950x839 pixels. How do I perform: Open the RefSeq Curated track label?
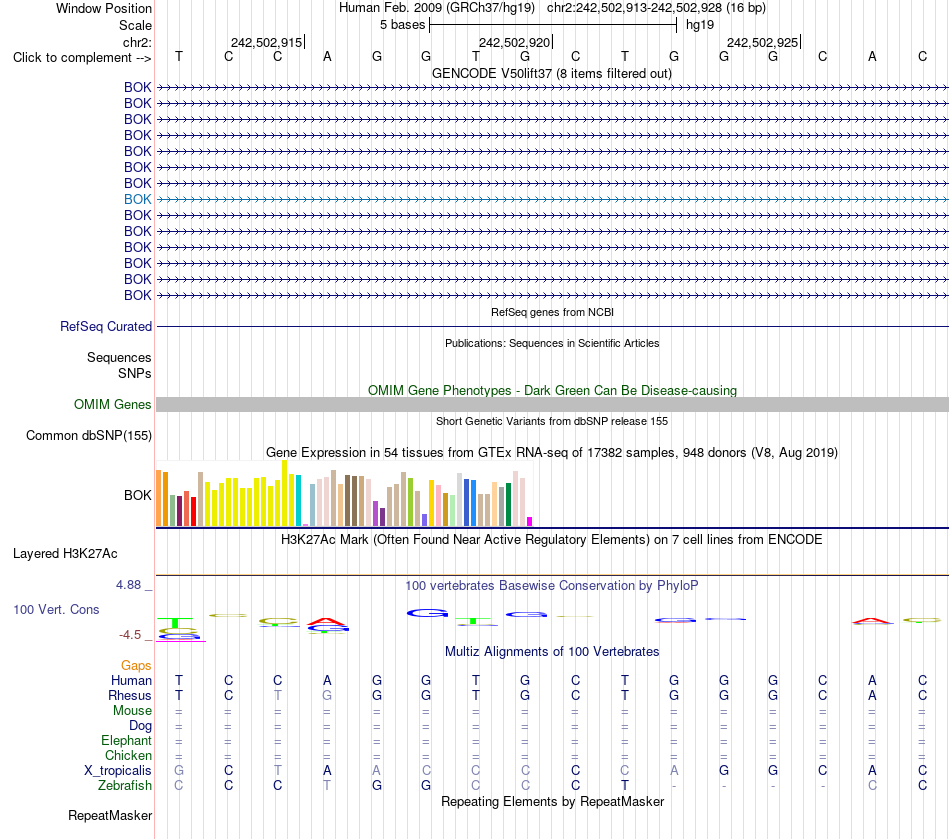[x=105, y=327]
